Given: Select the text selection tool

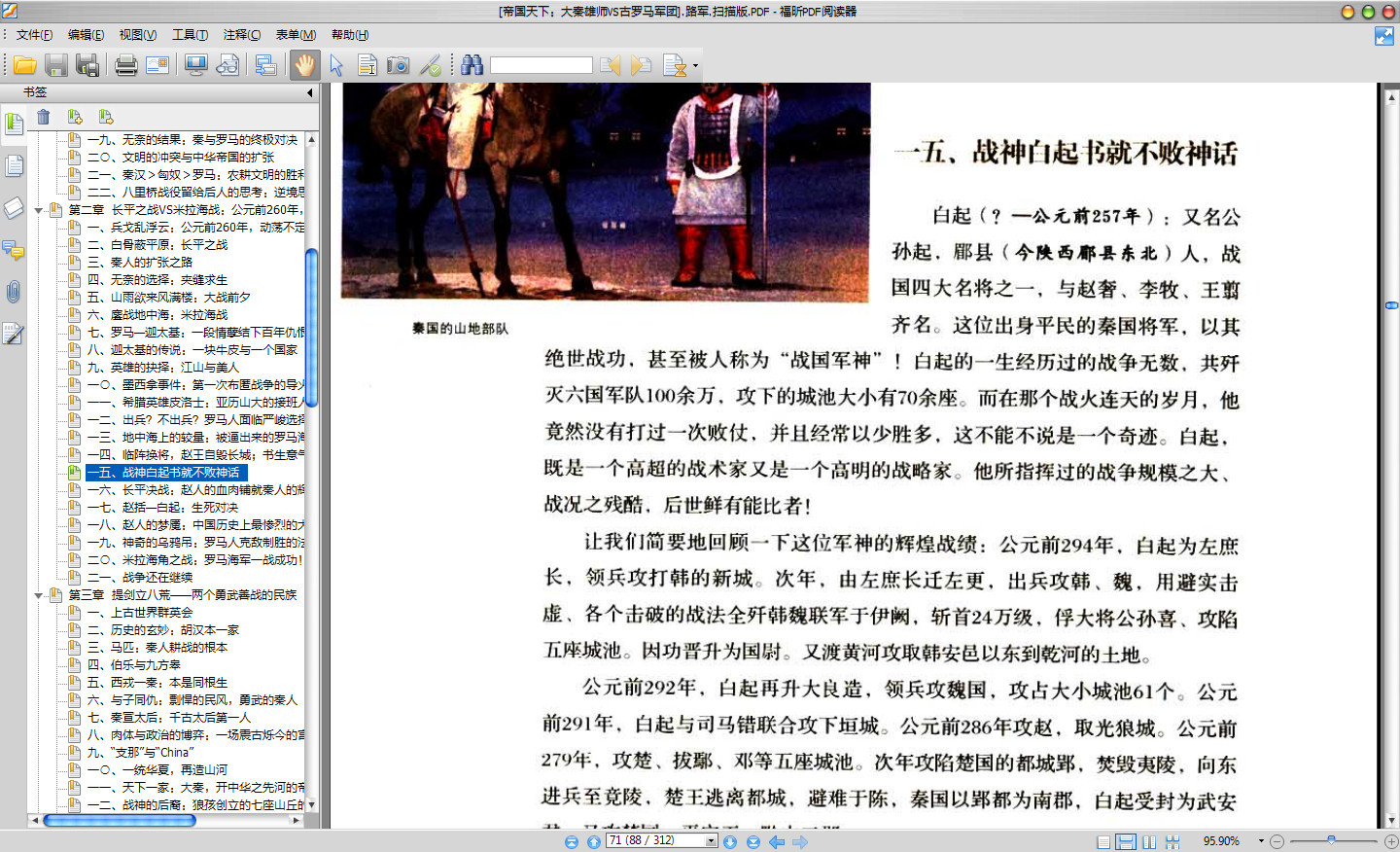Looking at the screenshot, I should coord(367,65).
